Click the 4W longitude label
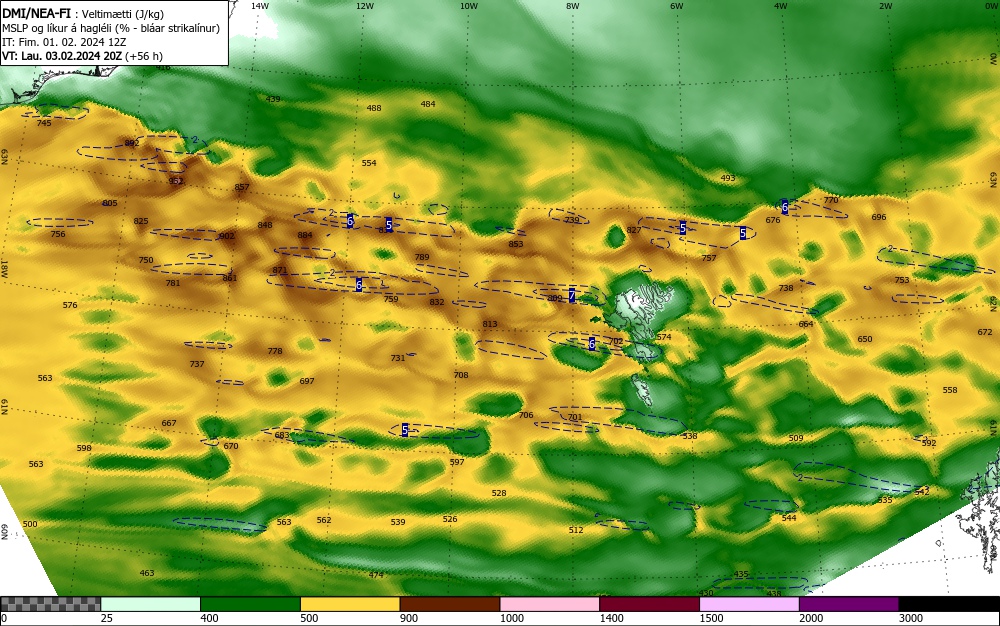Image resolution: width=1000 pixels, height=626 pixels. 781,6
